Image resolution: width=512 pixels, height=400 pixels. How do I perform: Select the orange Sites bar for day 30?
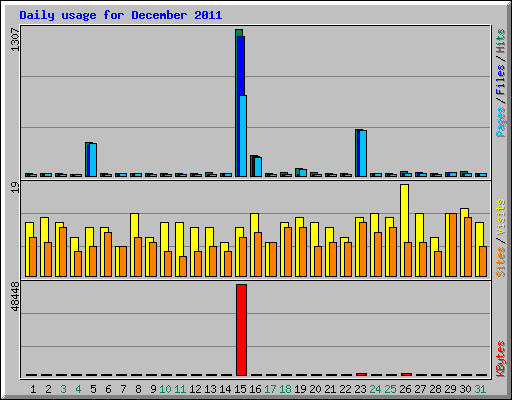click(x=468, y=247)
